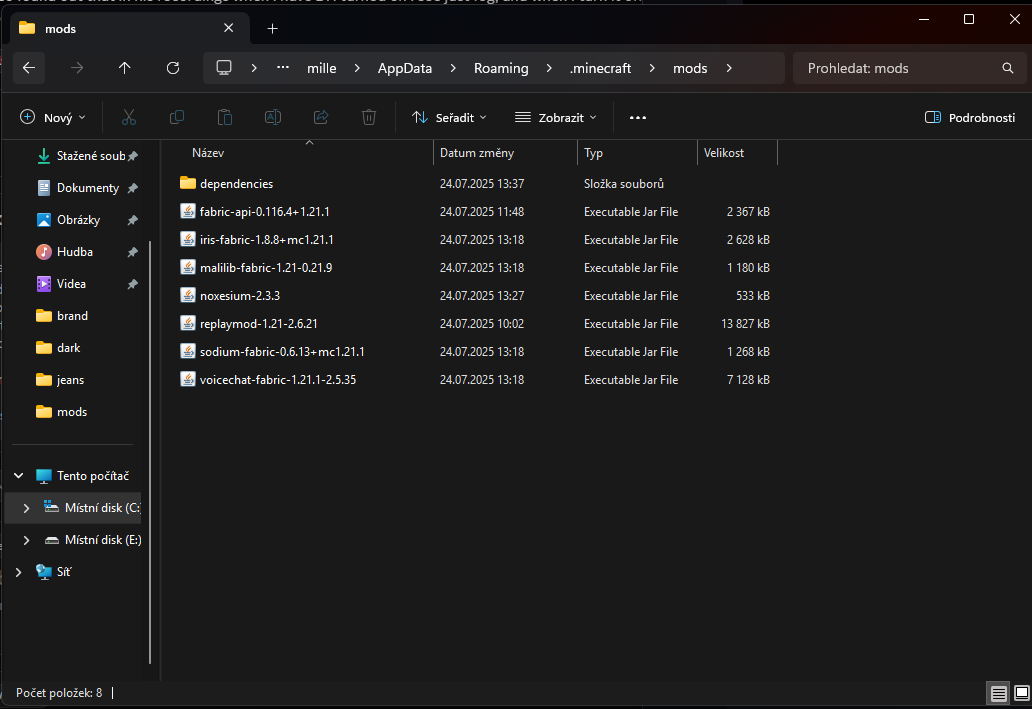Open the address bar ellipsis for hidden path
Viewport: 1032px width, 709px height.
[283, 68]
